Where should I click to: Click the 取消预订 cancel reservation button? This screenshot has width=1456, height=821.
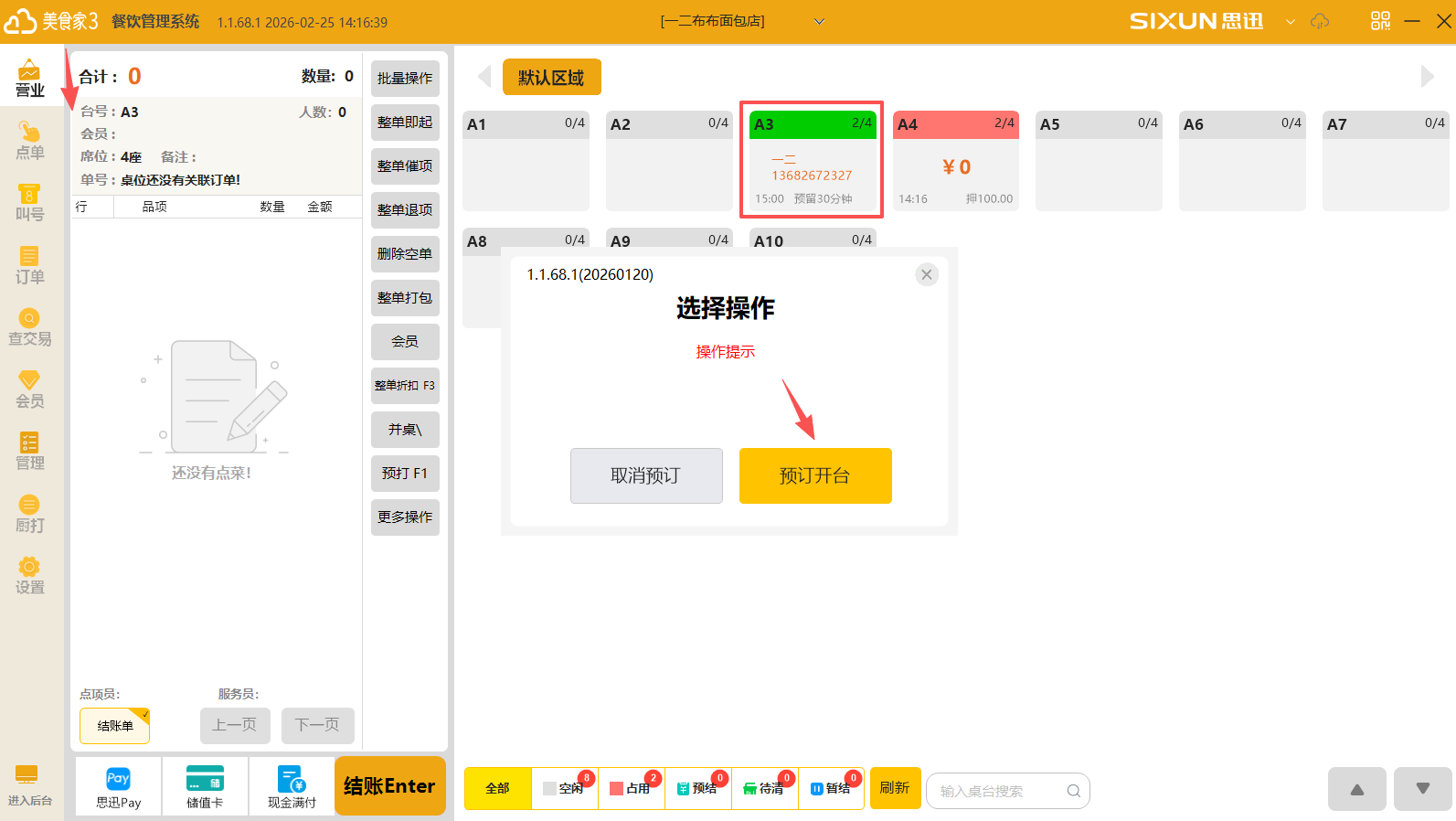[x=645, y=475]
